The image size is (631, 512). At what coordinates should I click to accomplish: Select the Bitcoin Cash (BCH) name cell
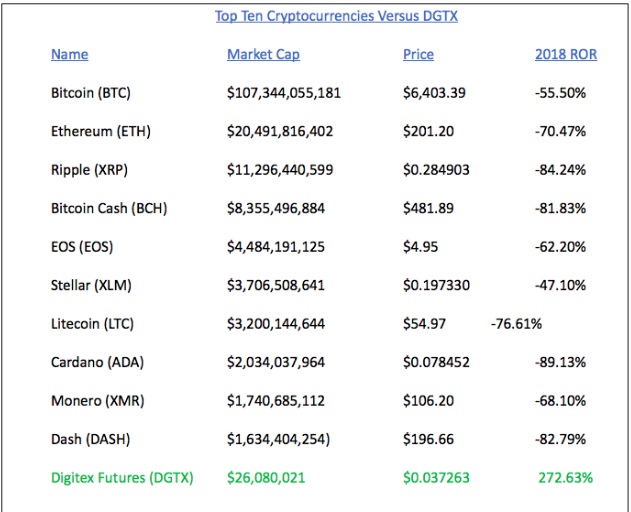(x=109, y=209)
